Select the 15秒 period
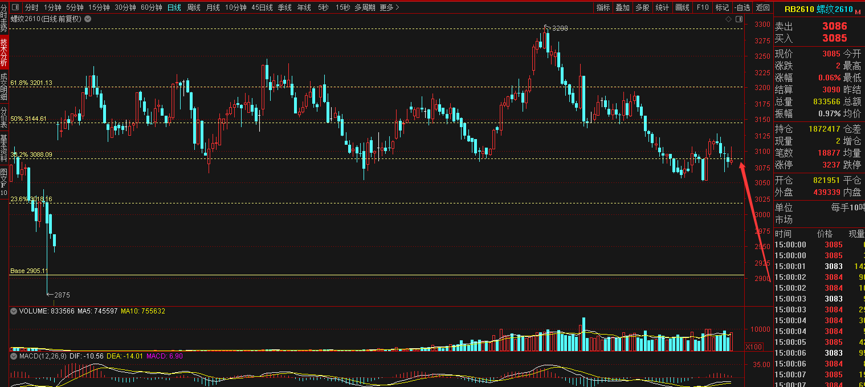The height and width of the screenshot is (387, 865). pos(343,8)
